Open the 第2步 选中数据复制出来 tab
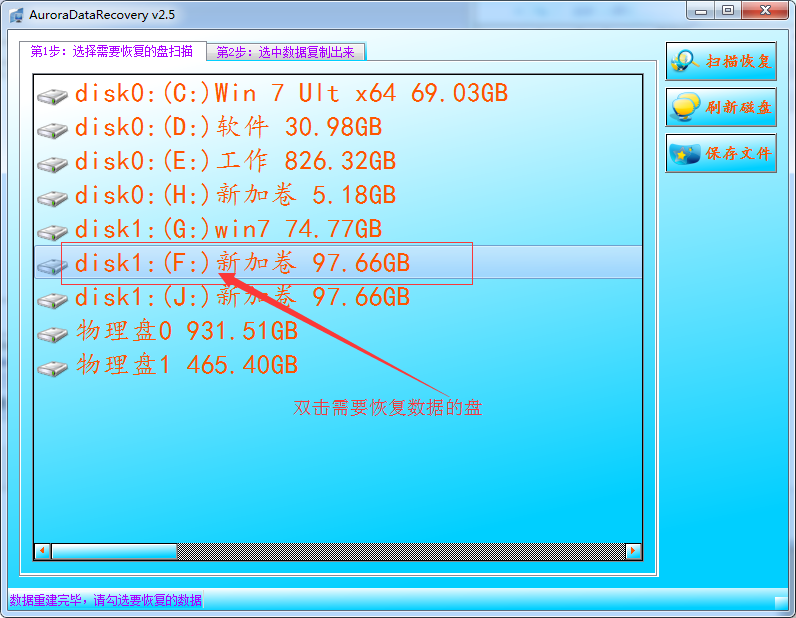This screenshot has width=796, height=618. tap(286, 52)
